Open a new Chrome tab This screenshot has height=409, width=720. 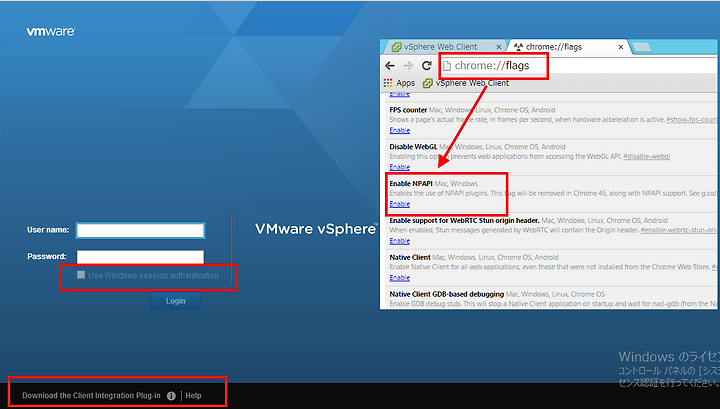(641, 47)
